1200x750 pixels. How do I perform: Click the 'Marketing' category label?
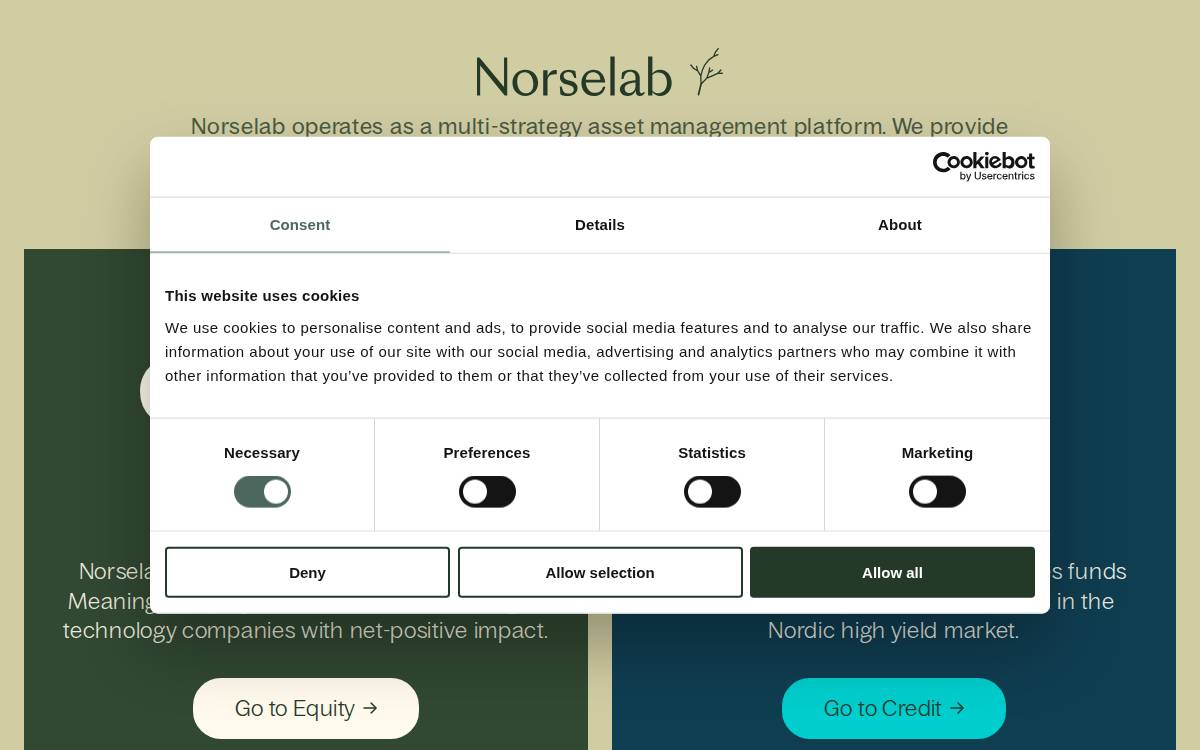coord(937,453)
